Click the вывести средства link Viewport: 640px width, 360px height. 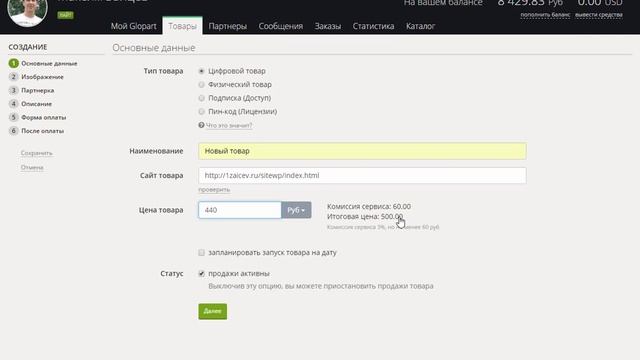click(599, 15)
